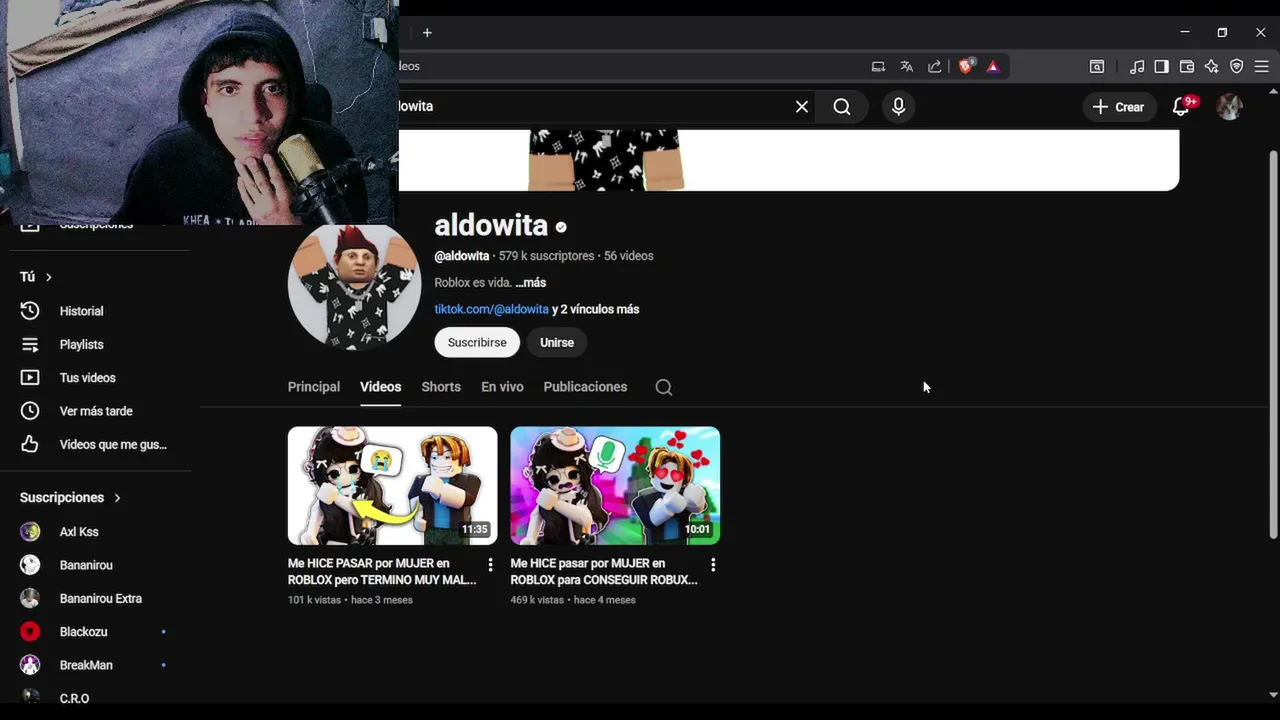
Task: Toggle the browser sidebar panel icon
Action: click(1161, 67)
